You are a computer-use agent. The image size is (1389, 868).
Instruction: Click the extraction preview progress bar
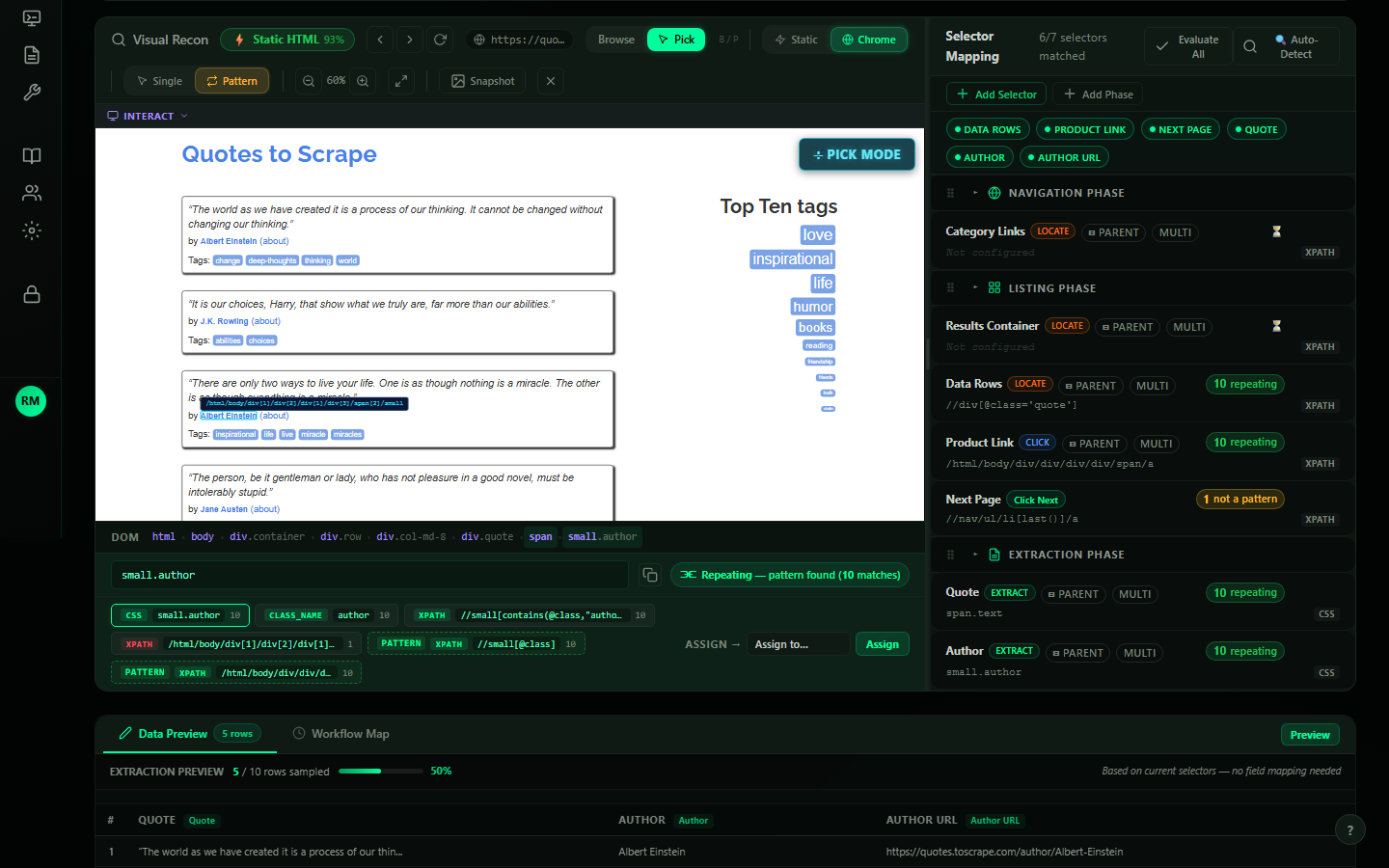click(381, 772)
